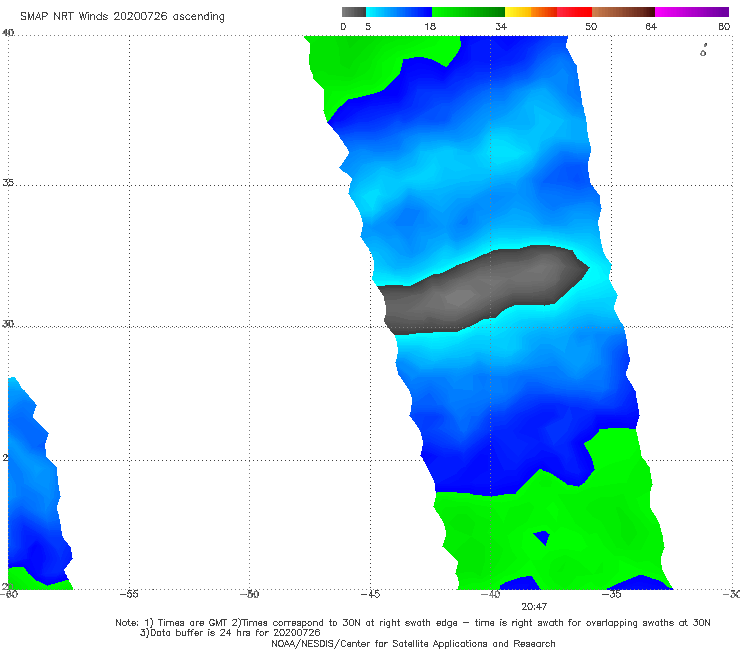
Task: Click the green wind region at the swath's top left
Action: 363,66
